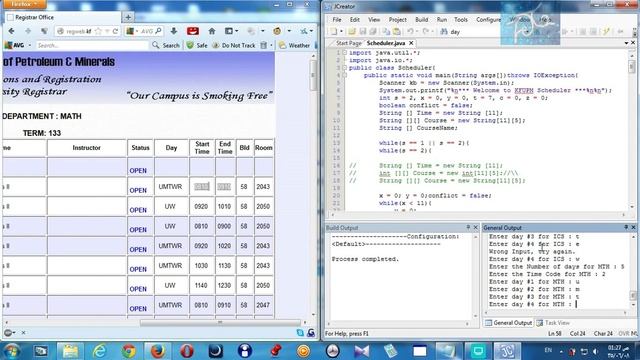
Task: Click the Save icon in JCreator toolbar
Action: click(x=362, y=31)
